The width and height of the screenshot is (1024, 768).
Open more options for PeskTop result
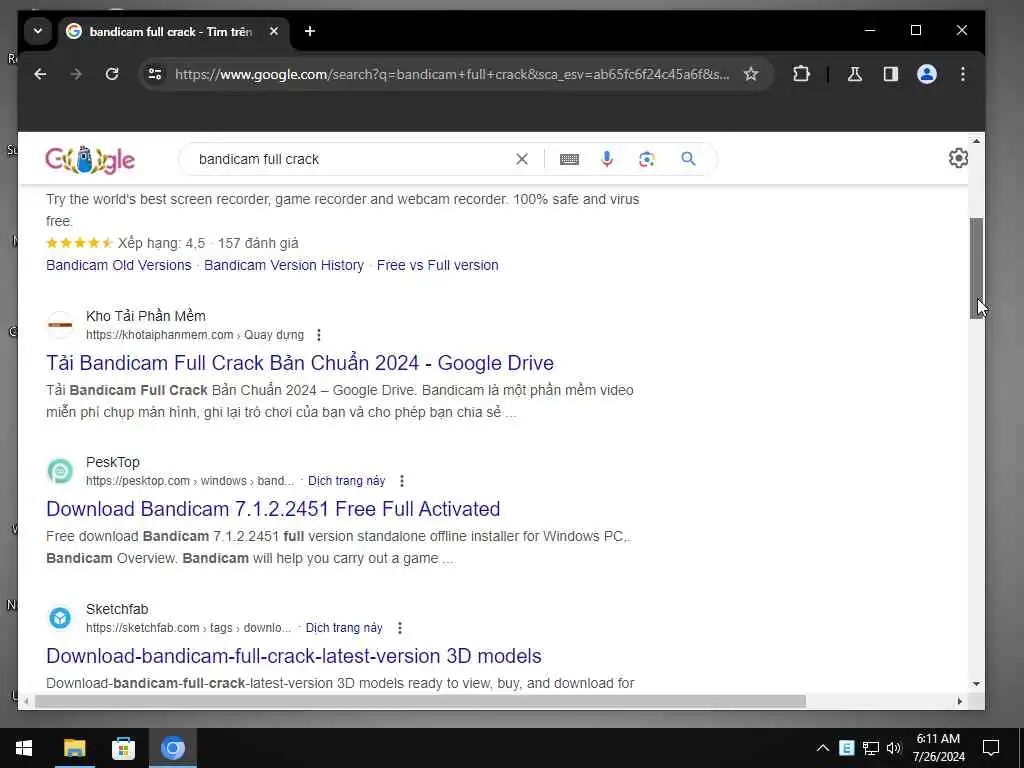[402, 481]
